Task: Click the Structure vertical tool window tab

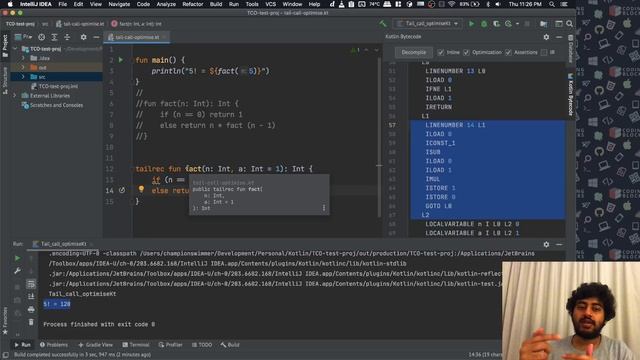Action: tap(5, 81)
